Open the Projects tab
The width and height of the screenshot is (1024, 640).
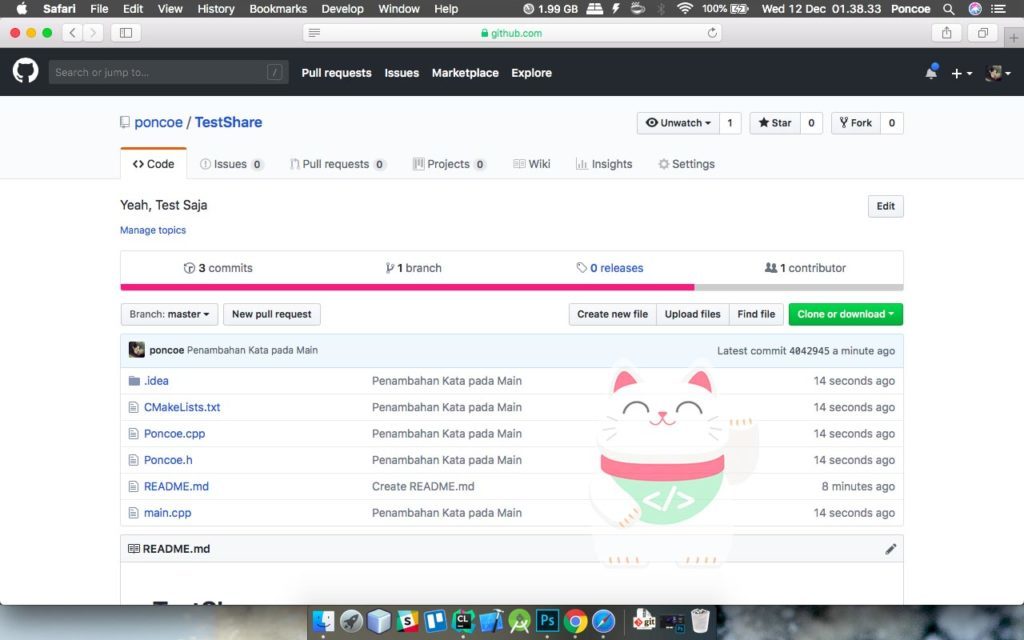449,164
